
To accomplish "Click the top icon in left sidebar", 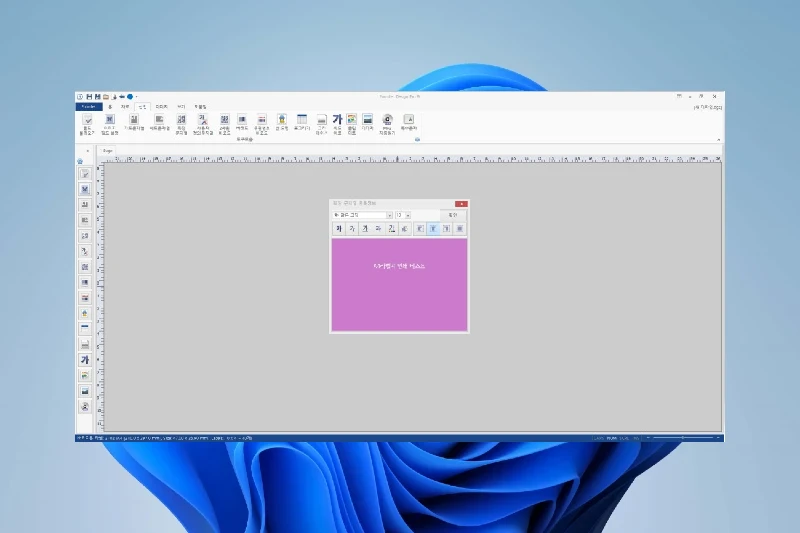I will coord(85,173).
